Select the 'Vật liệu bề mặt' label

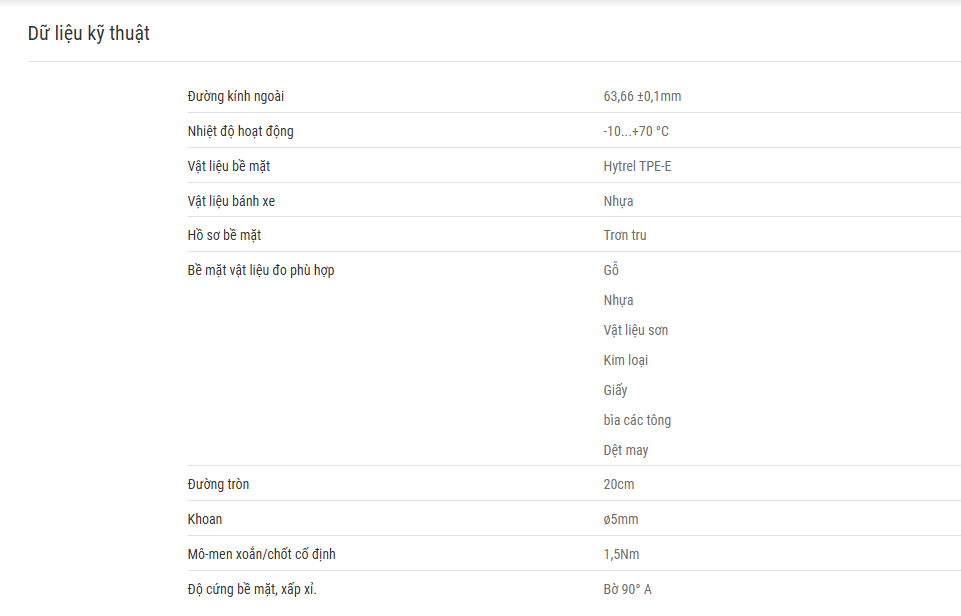[229, 166]
